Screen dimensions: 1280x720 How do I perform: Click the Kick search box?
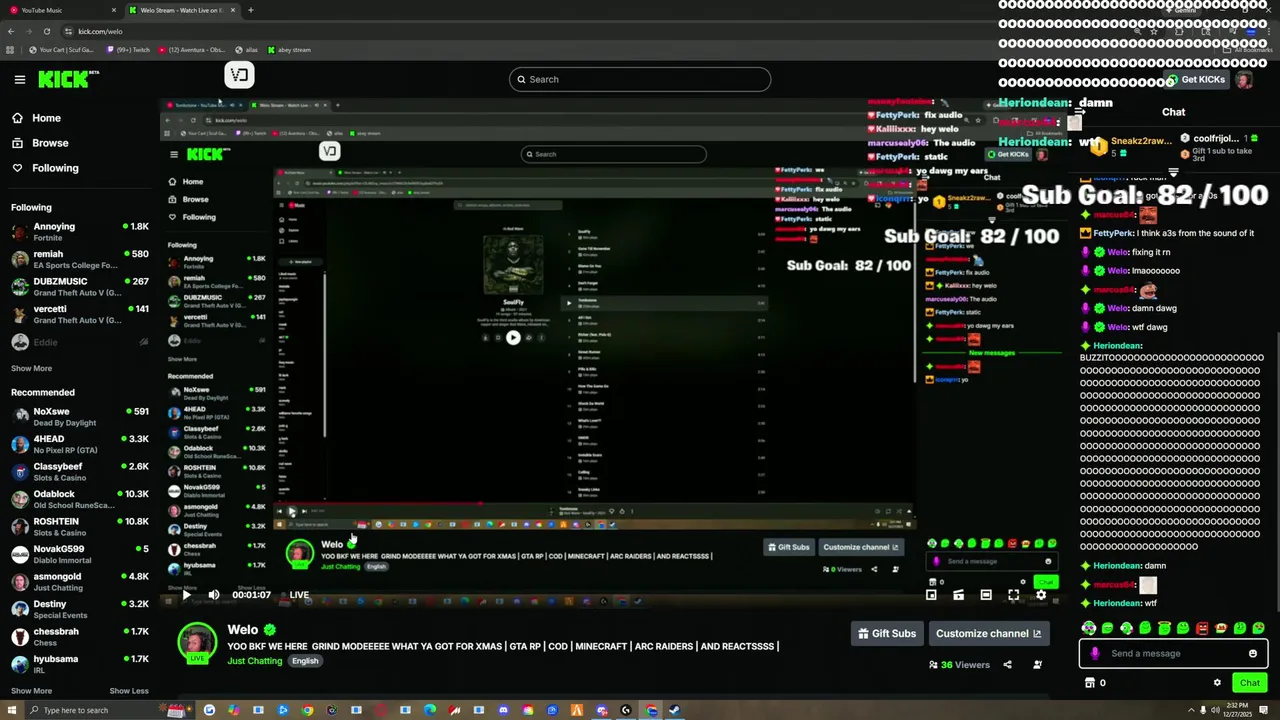(x=640, y=79)
